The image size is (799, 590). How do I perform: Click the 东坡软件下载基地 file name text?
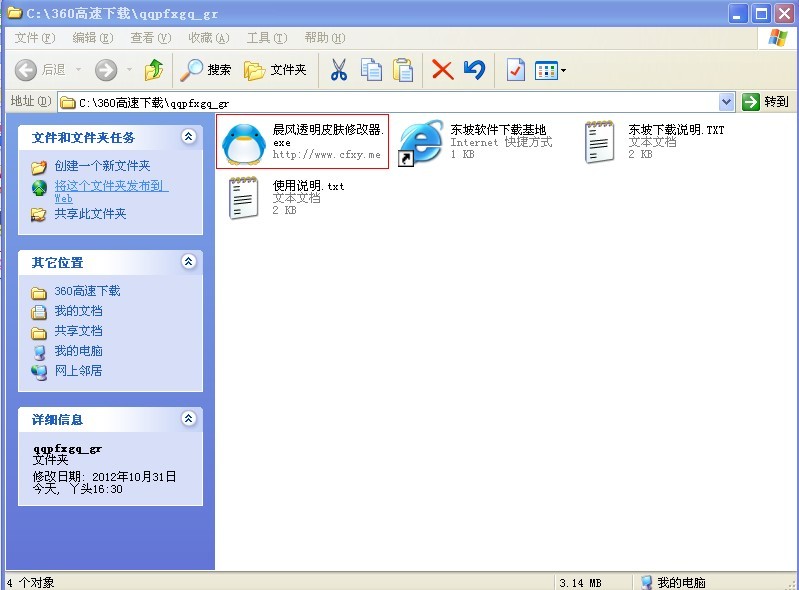coord(498,130)
